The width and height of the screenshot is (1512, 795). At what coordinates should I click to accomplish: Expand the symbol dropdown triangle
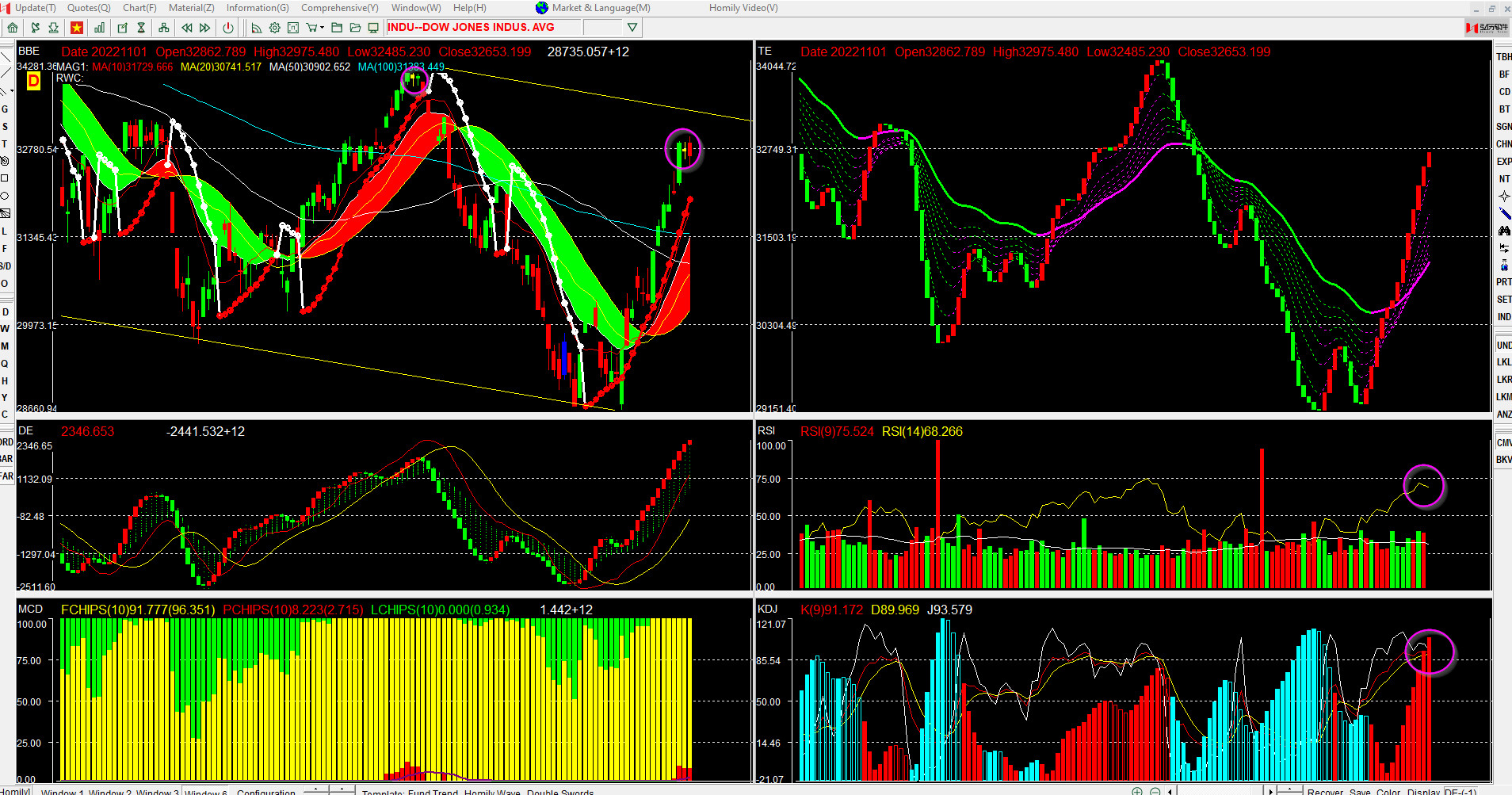coord(632,28)
